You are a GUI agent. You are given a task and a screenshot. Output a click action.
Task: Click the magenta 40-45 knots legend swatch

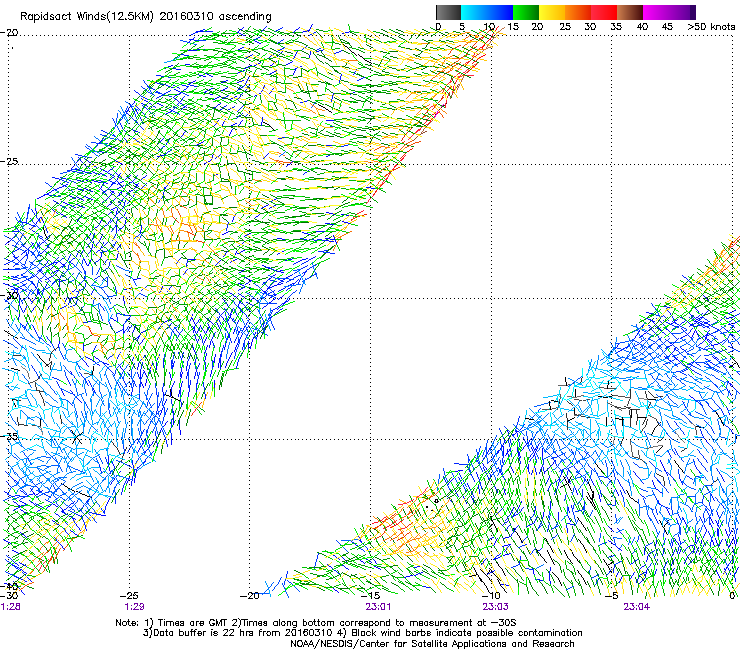coord(656,12)
